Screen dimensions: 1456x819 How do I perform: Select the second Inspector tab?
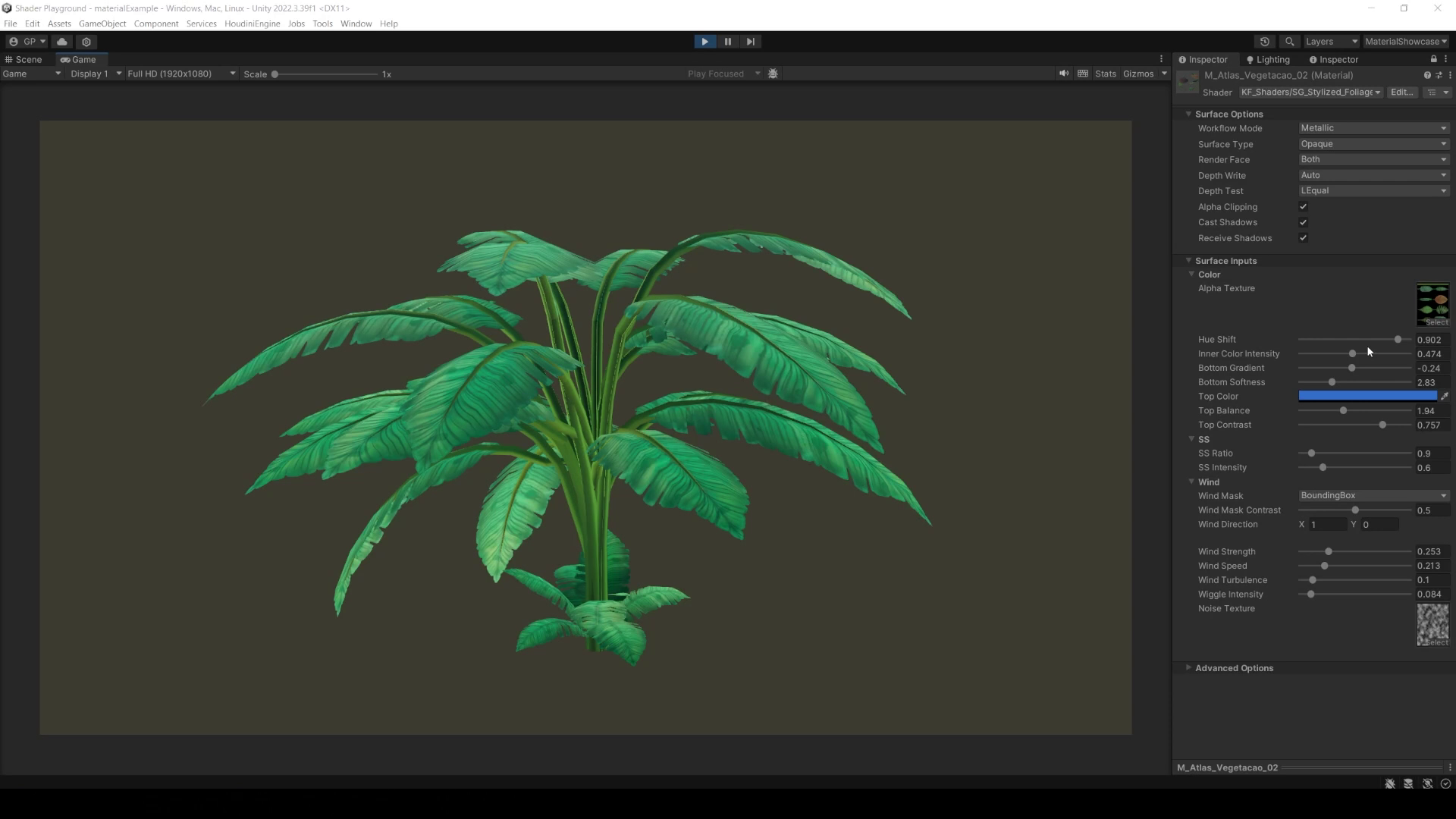tap(1334, 59)
